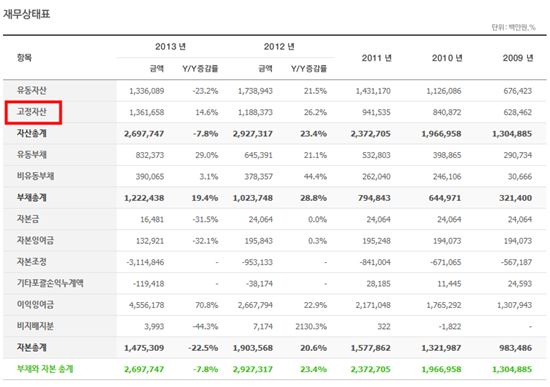Click the 645,391 cell
550x387 pixels.
point(259,155)
